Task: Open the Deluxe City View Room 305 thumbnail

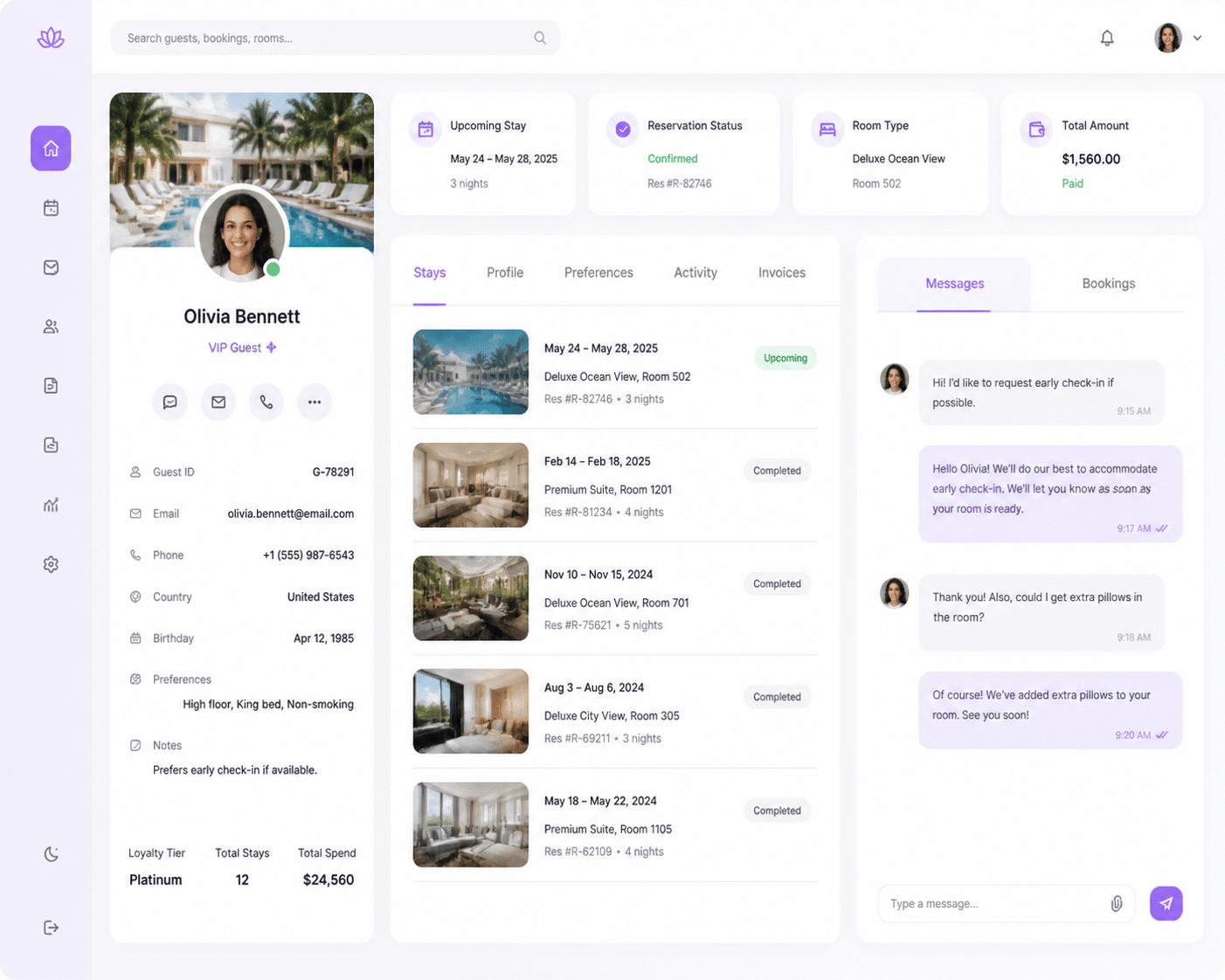Action: point(470,711)
